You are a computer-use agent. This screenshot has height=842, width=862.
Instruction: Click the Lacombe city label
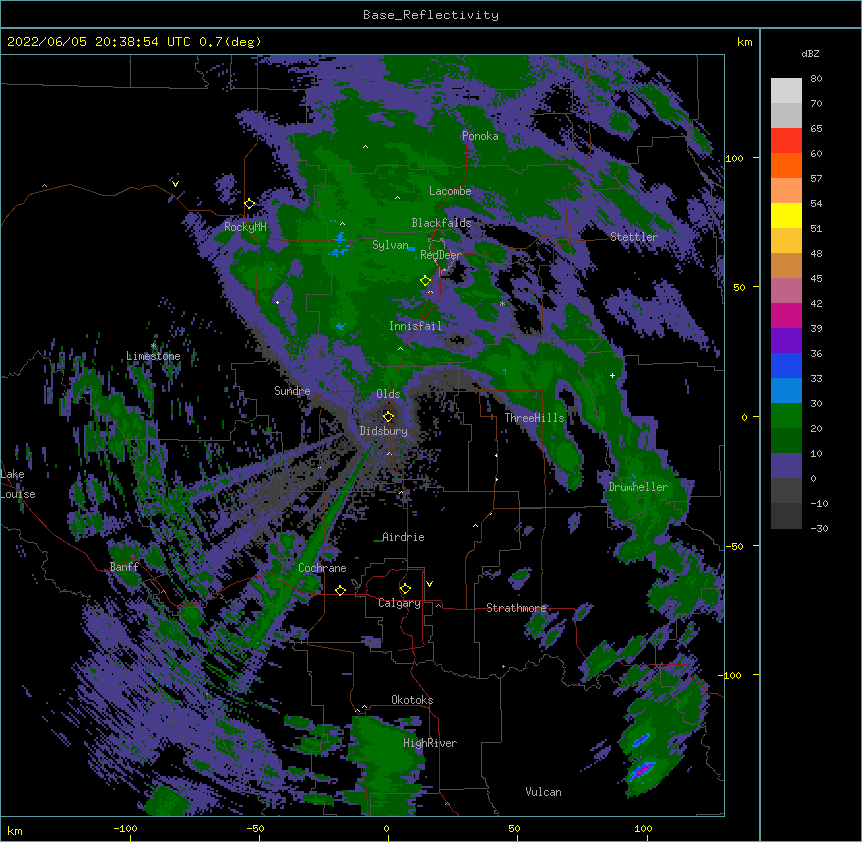(x=450, y=191)
